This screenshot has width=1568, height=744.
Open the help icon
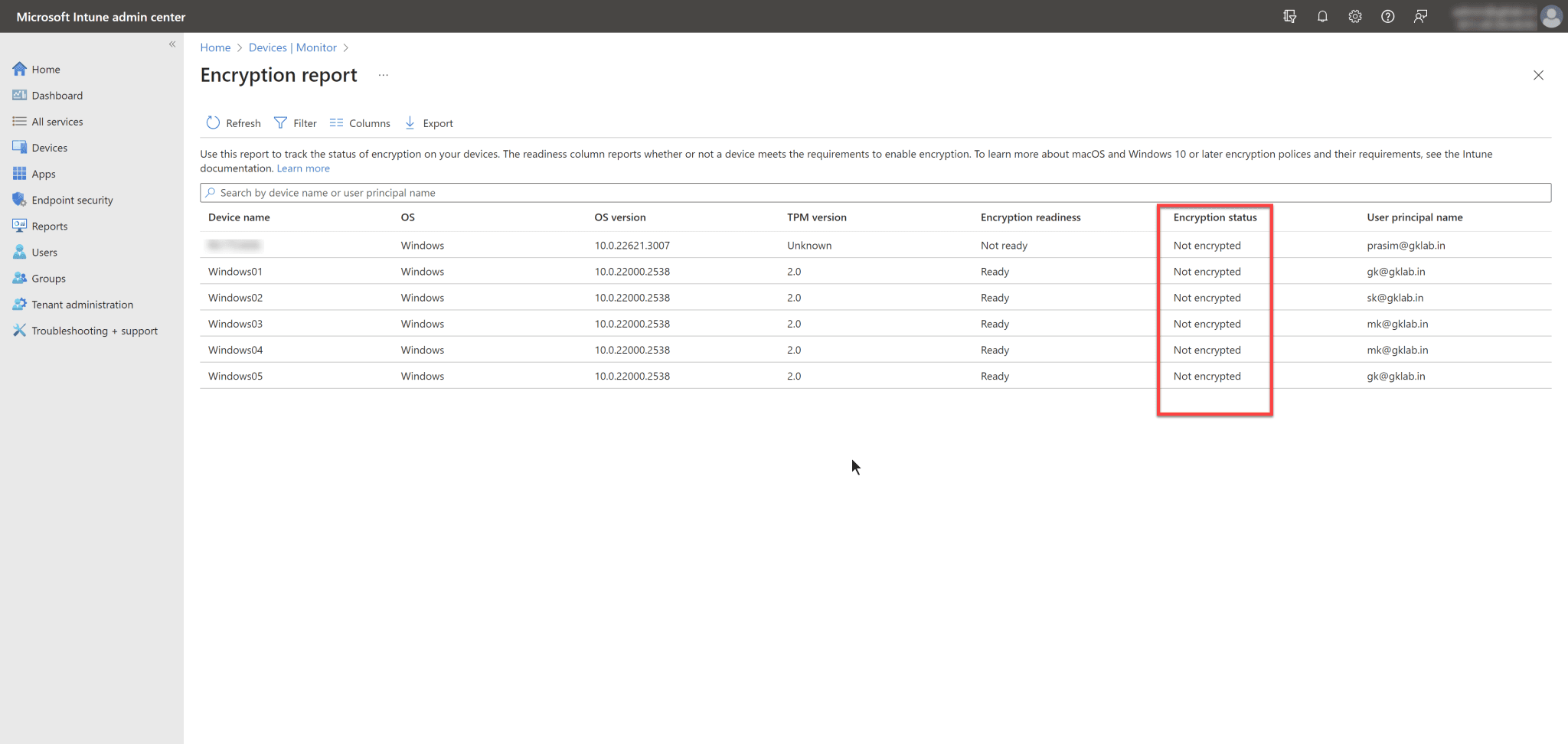1388,16
